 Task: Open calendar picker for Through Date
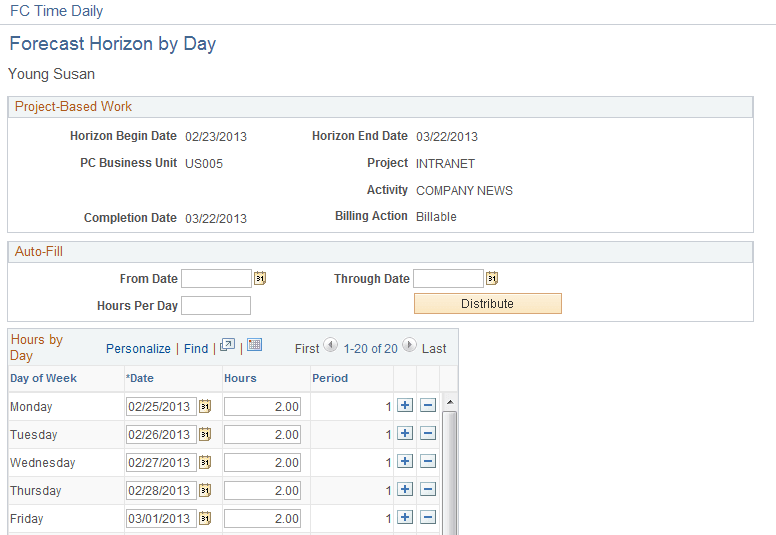[492, 279]
